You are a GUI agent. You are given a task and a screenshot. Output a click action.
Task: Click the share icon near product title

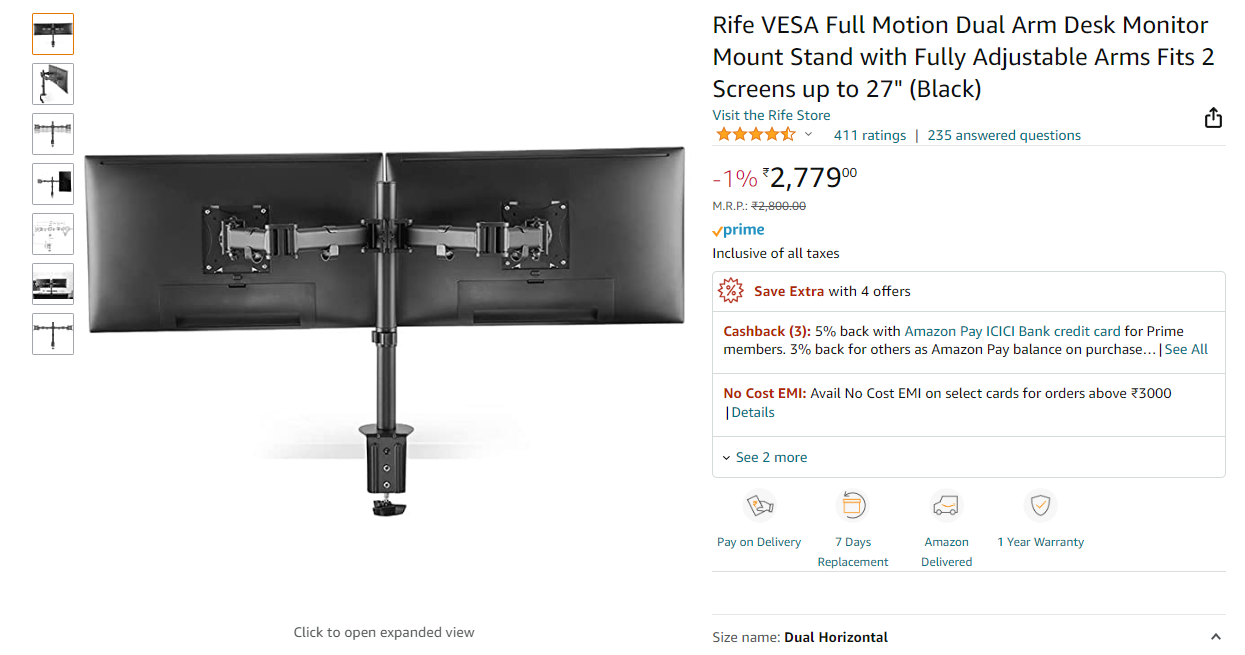click(1213, 117)
